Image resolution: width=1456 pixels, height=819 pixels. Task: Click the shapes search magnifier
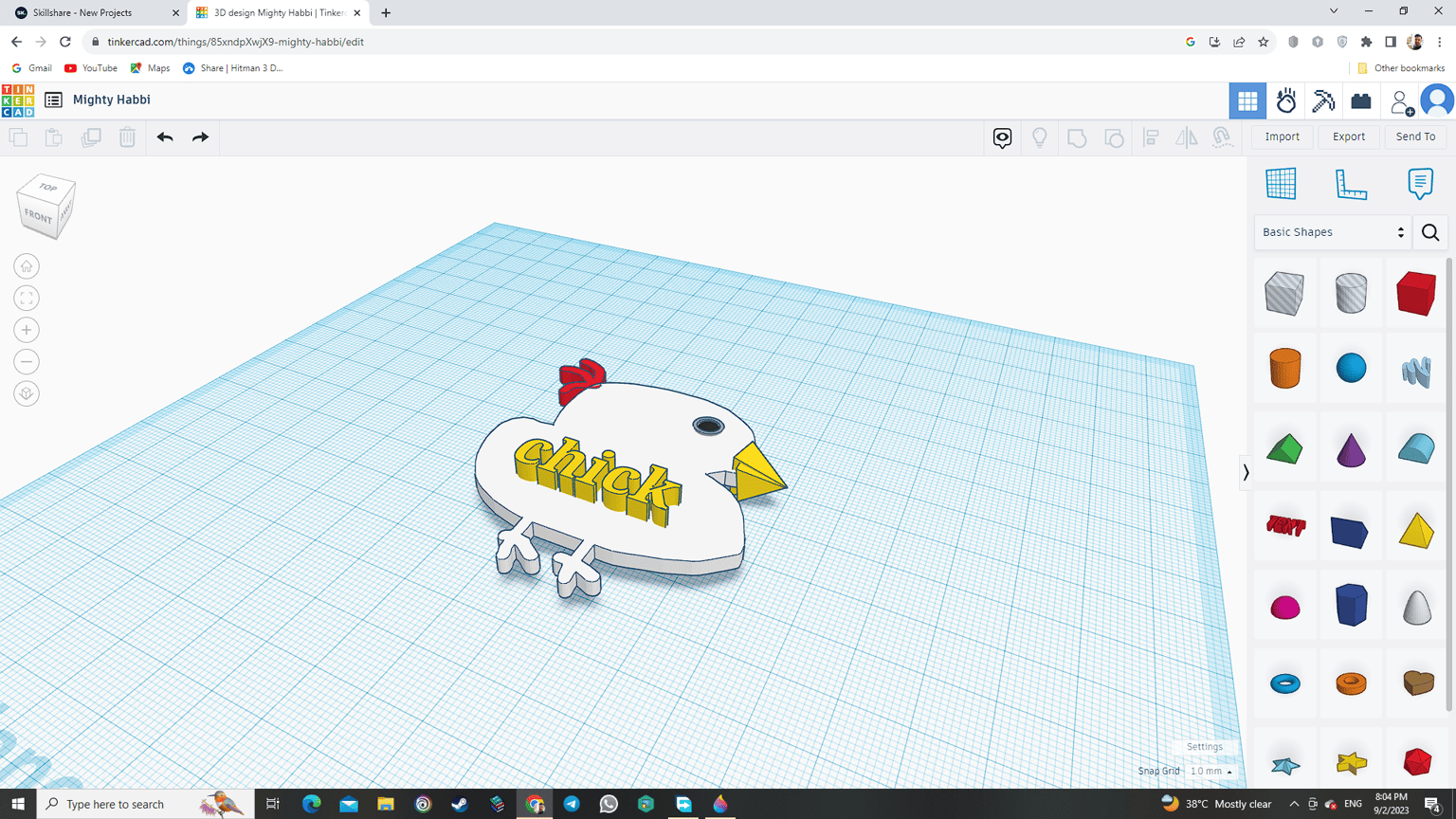click(1430, 232)
